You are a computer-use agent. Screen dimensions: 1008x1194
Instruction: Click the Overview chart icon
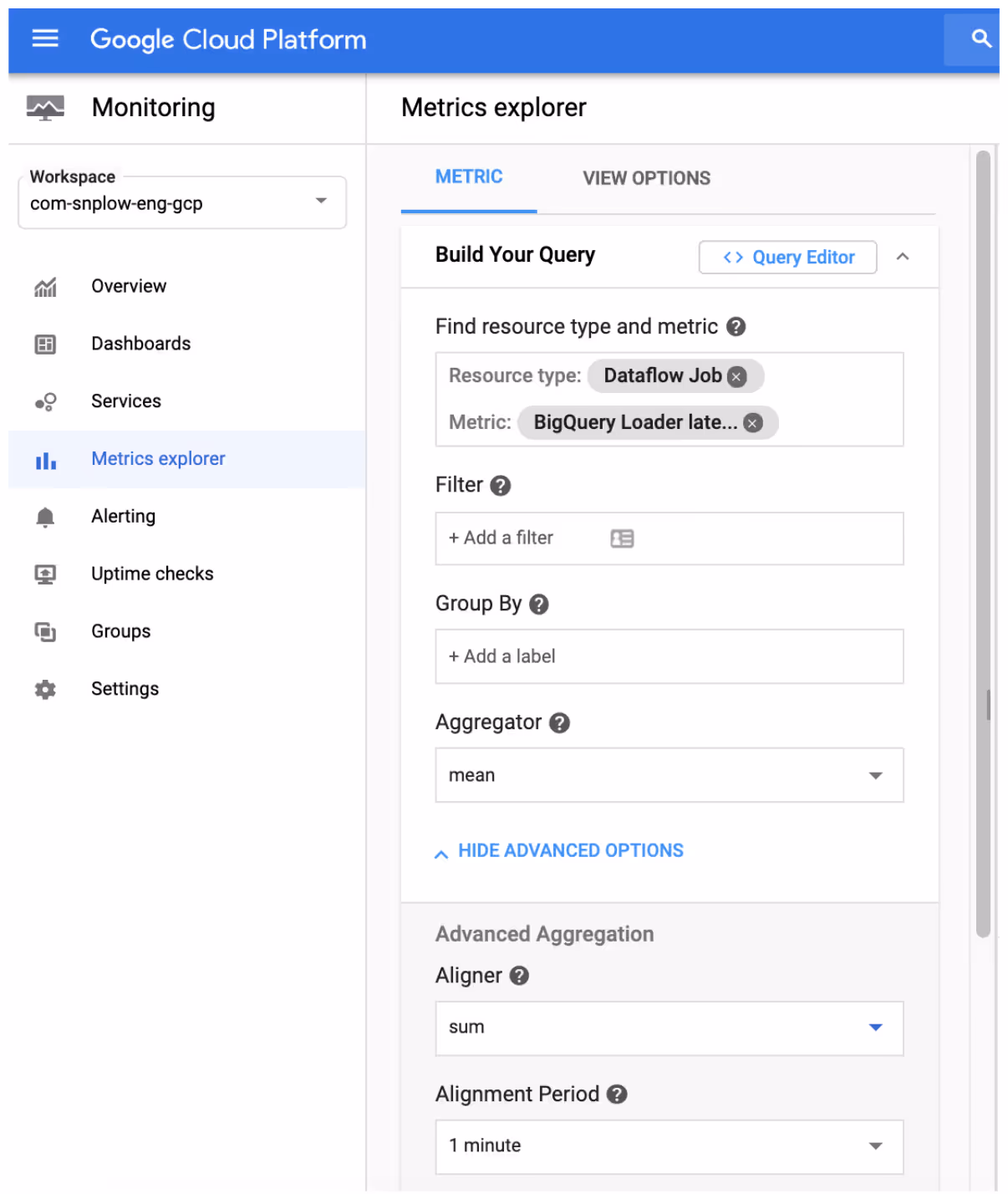tap(45, 287)
